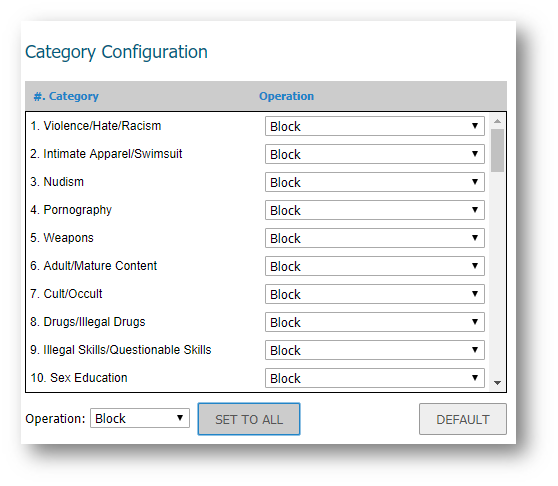
Task: Open the Violence/Hate/Racism operation dropdown
Action: pos(374,126)
